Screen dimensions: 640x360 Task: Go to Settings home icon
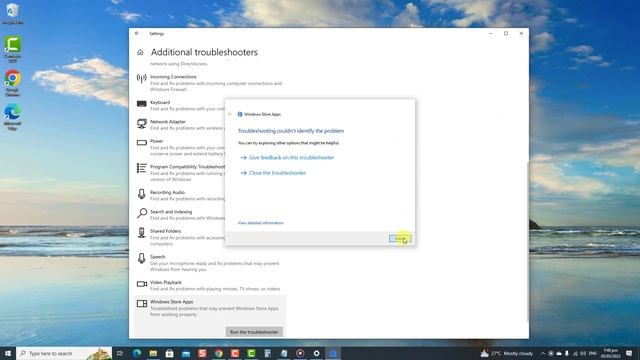[140, 52]
